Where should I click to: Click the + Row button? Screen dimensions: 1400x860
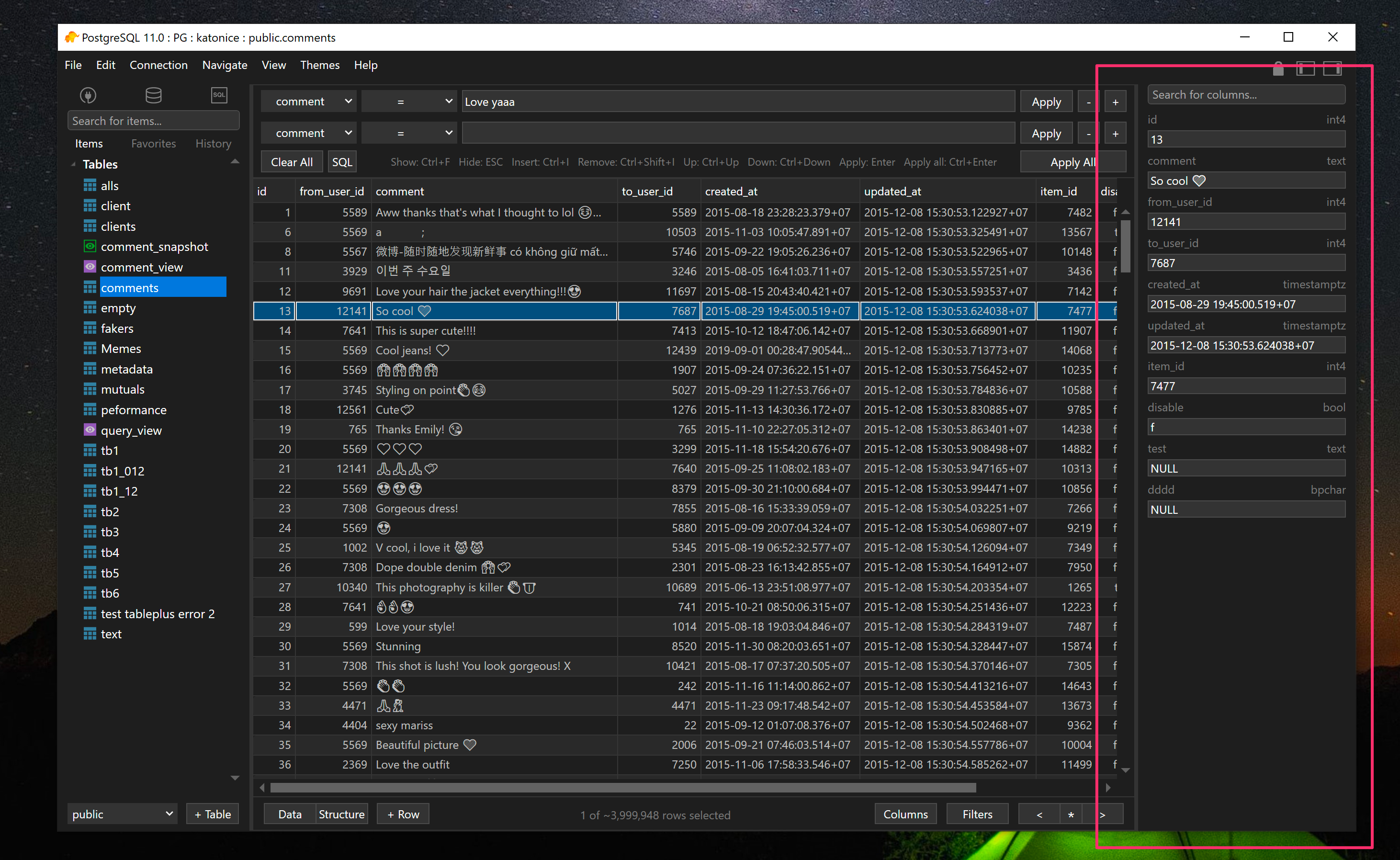(x=403, y=814)
